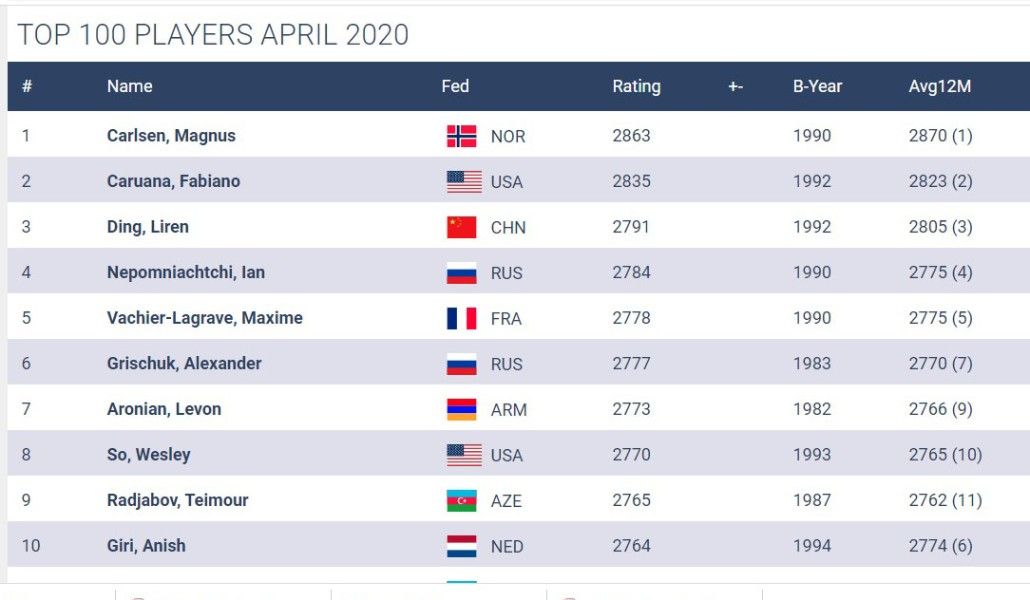Image resolution: width=1030 pixels, height=600 pixels.
Task: Click the Azerbaijan flag icon
Action: [461, 500]
